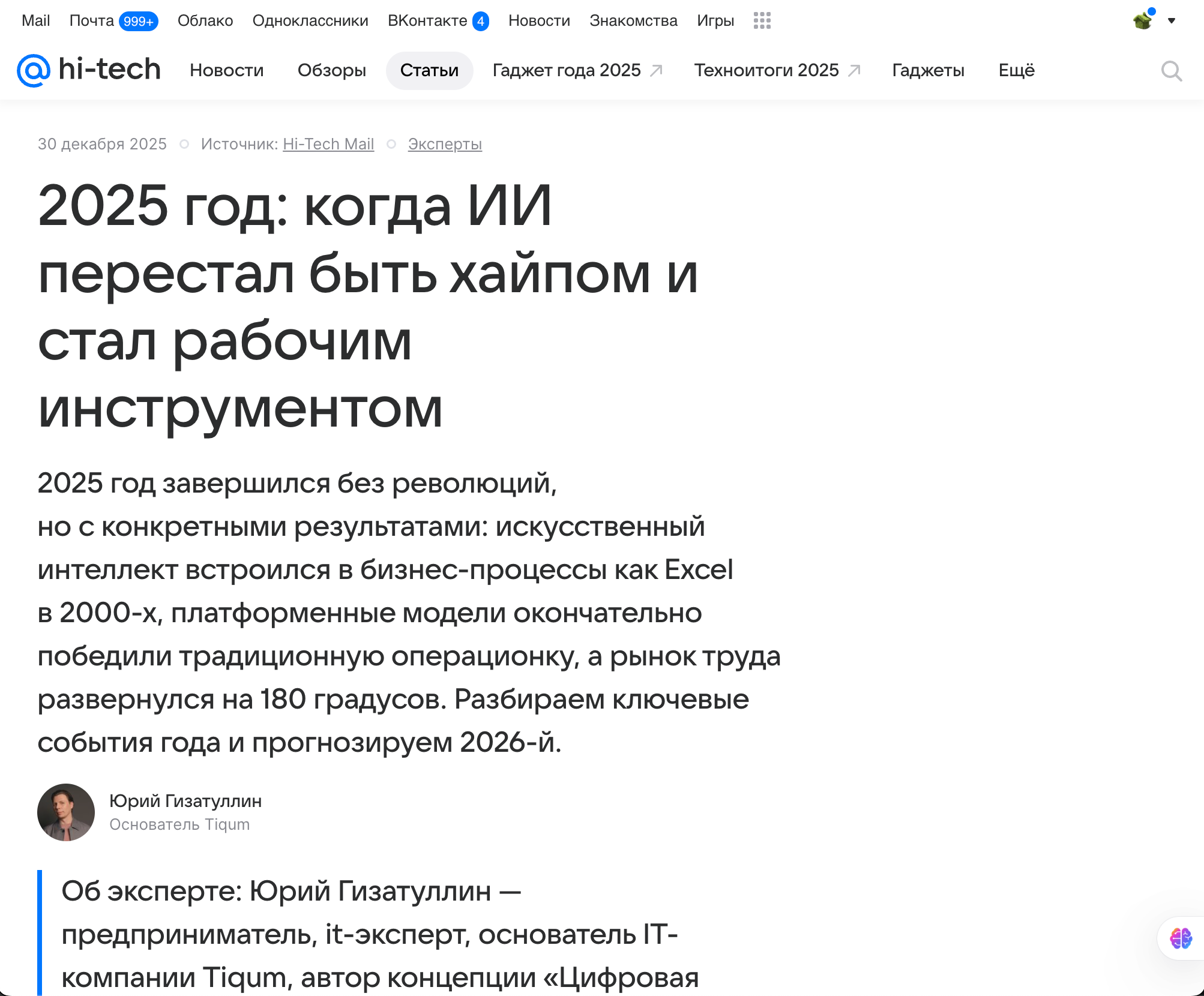Click the arrow beside Техноитоги 2025
Screen dimensions: 1204x996
pyautogui.click(x=854, y=70)
